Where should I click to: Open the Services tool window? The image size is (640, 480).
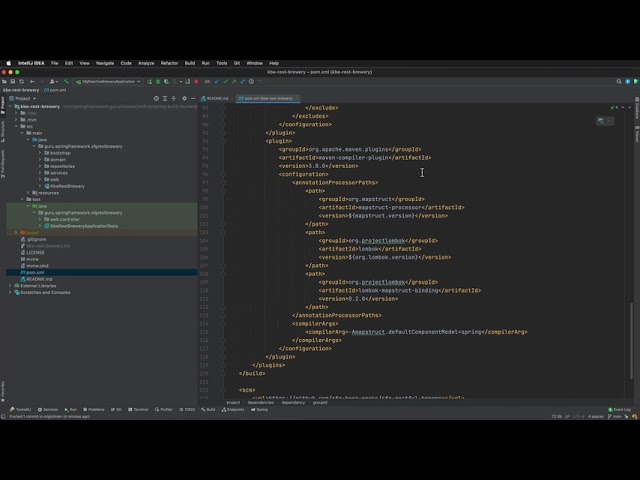click(x=48, y=409)
